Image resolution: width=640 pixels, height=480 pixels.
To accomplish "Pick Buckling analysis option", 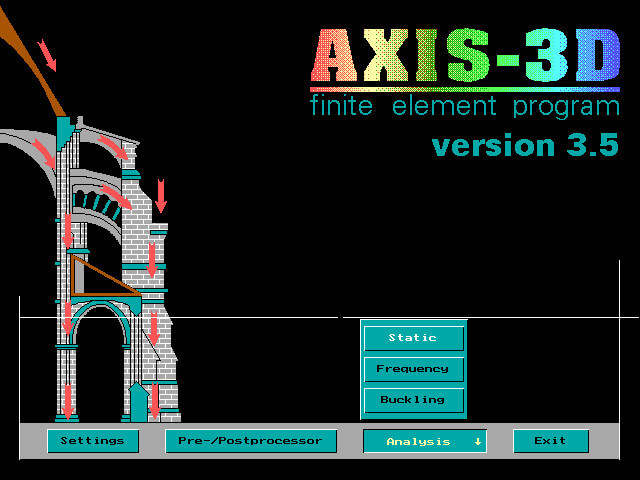I will click(x=413, y=400).
